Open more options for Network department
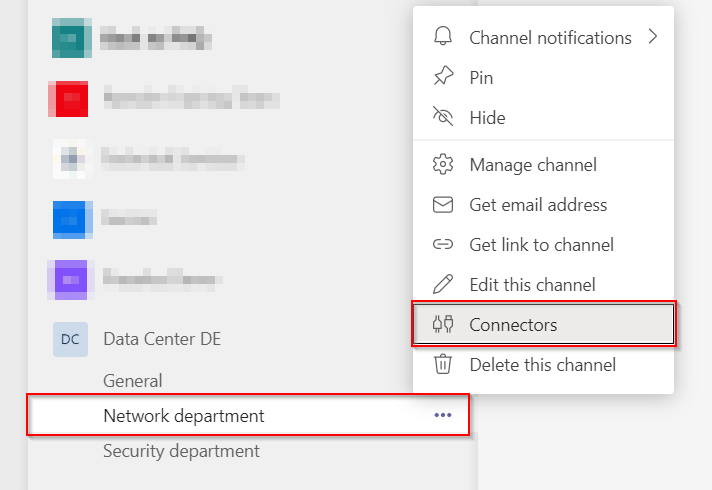712x490 pixels. coord(443,416)
